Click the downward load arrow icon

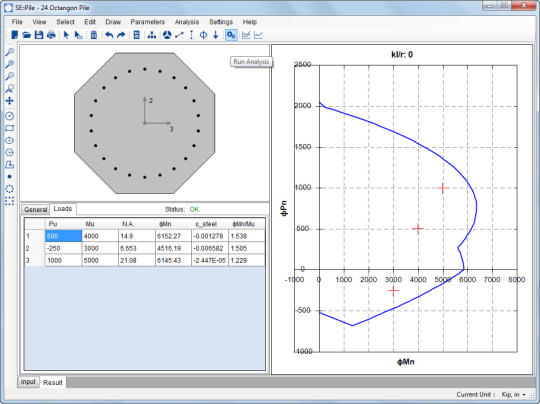(x=216, y=35)
